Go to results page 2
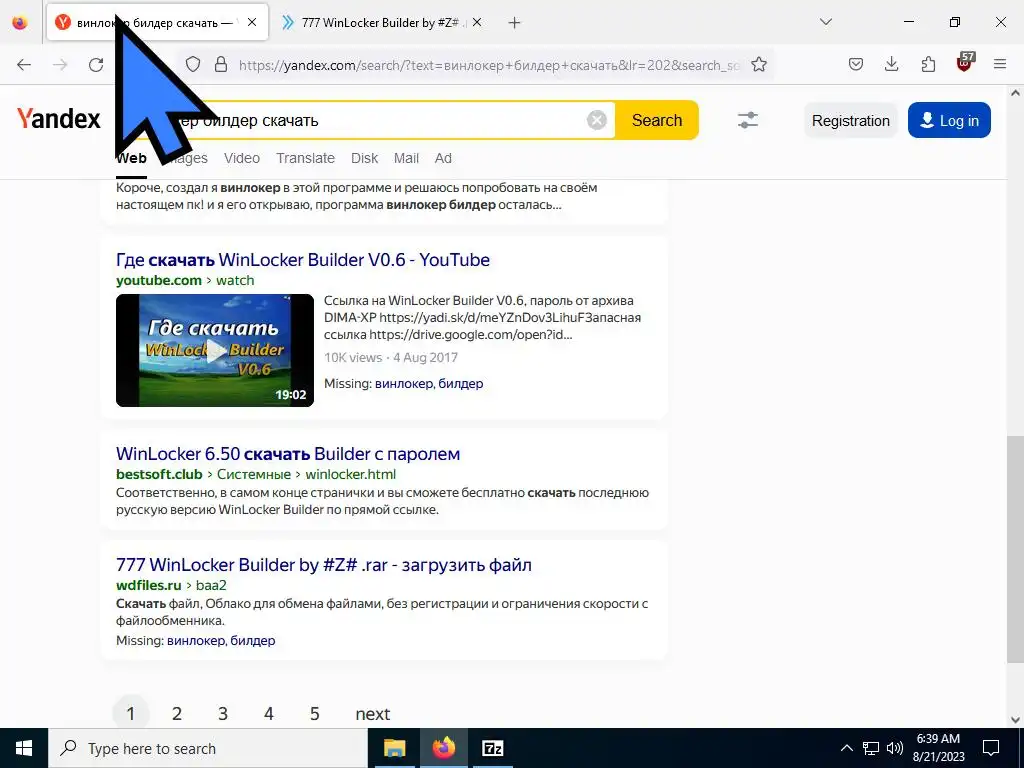 coord(176,714)
